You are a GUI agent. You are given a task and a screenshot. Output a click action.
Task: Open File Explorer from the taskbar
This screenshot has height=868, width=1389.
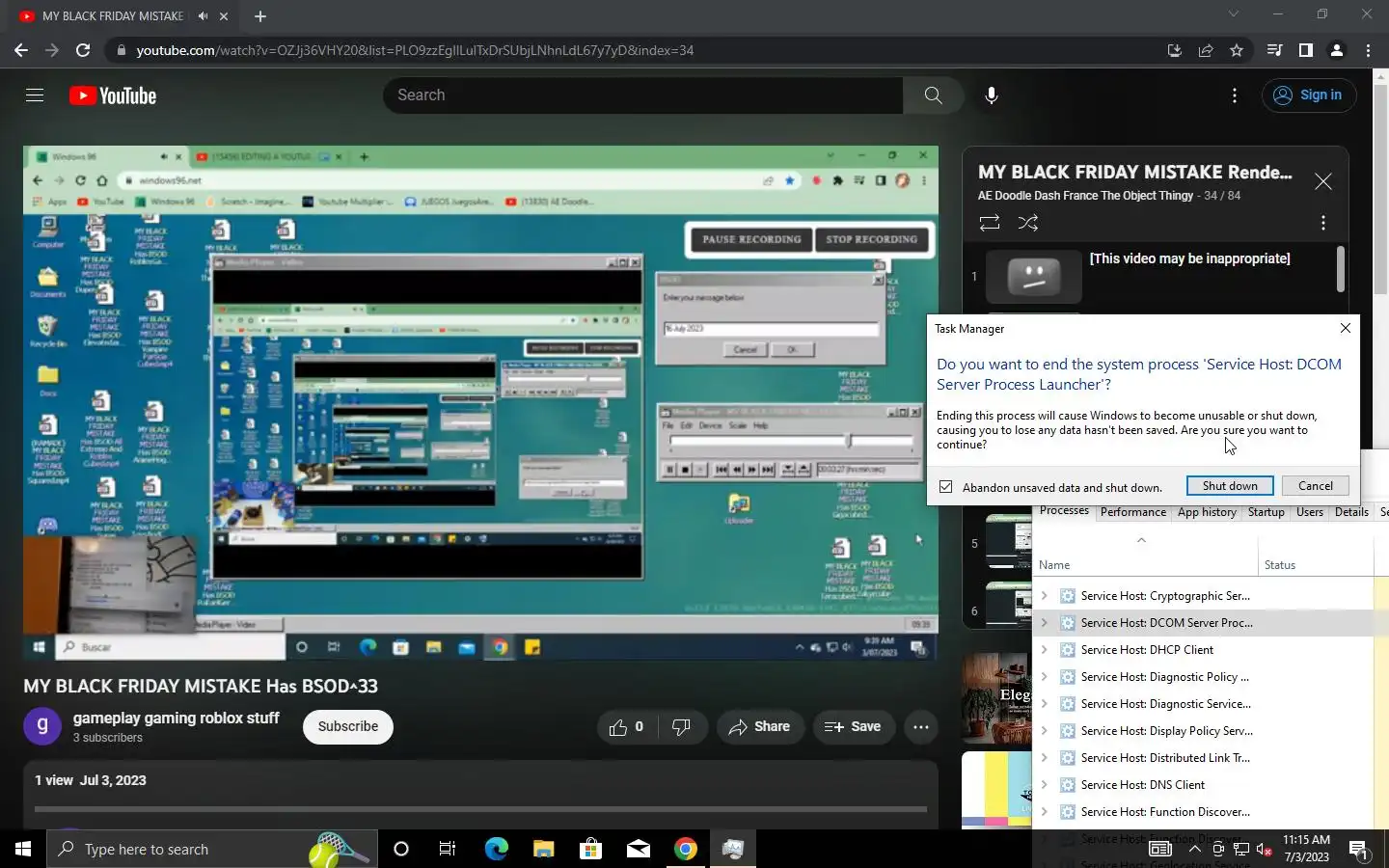[x=543, y=849]
